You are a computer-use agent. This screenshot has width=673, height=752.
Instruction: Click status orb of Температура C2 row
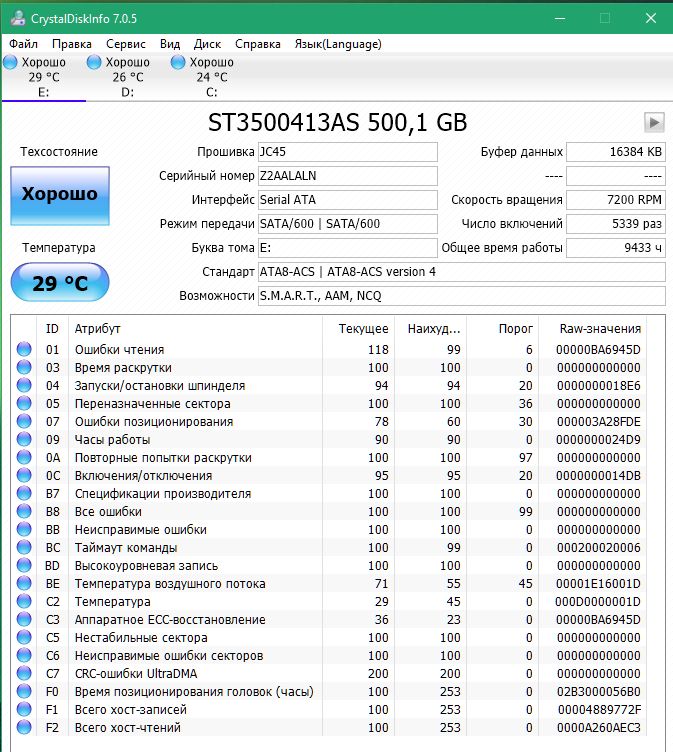click(x=24, y=601)
